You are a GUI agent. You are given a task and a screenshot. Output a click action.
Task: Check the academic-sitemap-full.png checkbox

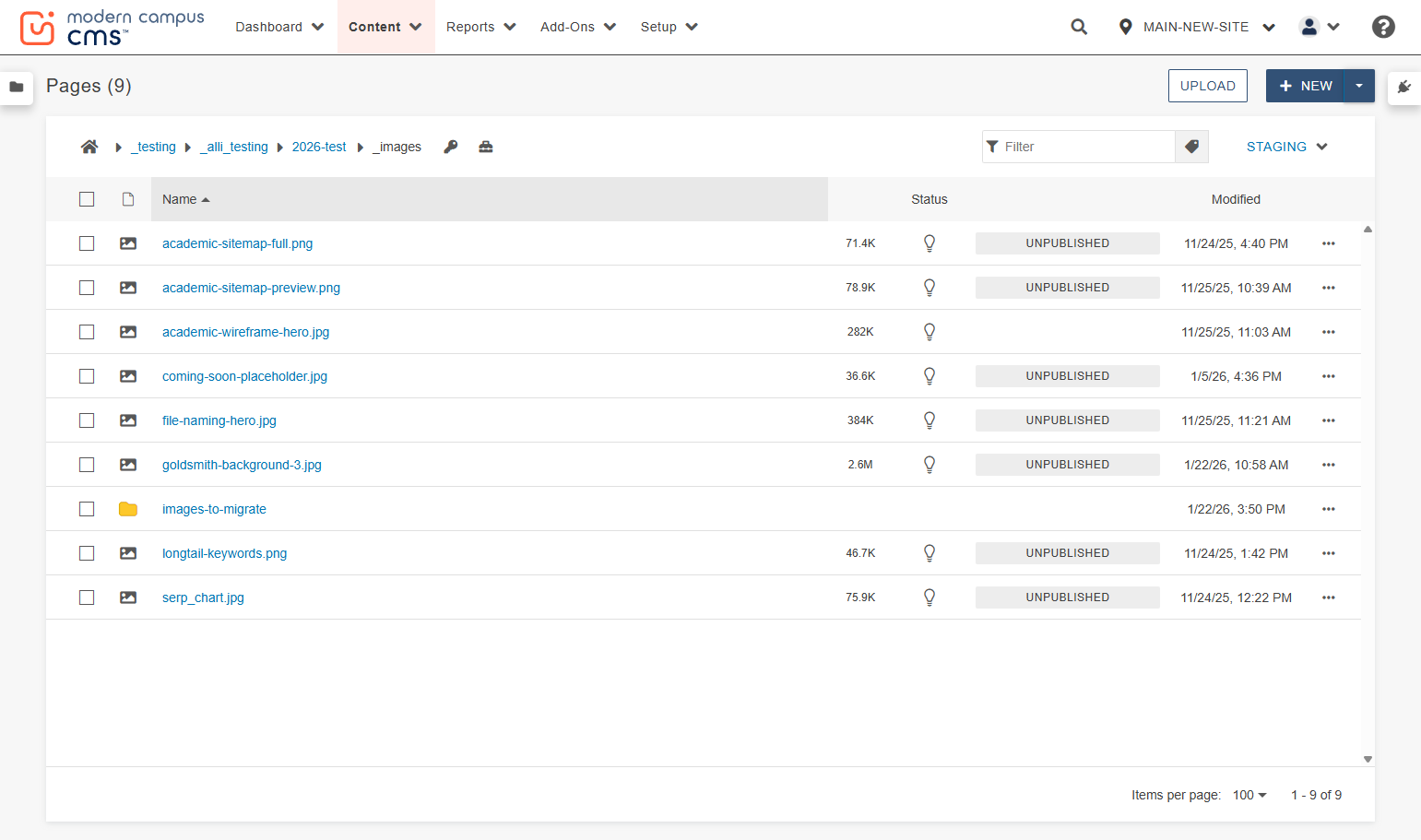[87, 243]
